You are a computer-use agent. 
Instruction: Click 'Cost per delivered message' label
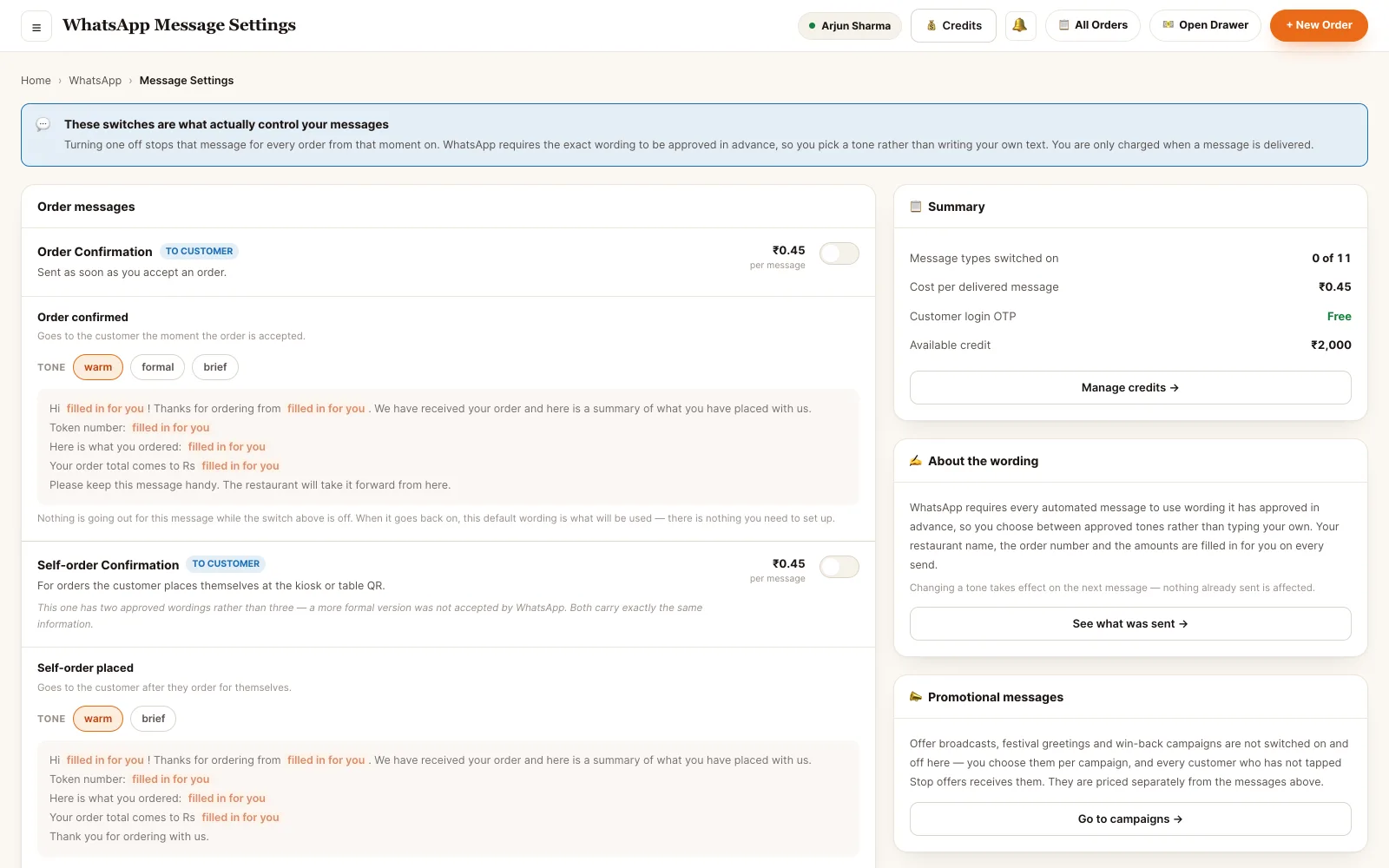pos(984,287)
